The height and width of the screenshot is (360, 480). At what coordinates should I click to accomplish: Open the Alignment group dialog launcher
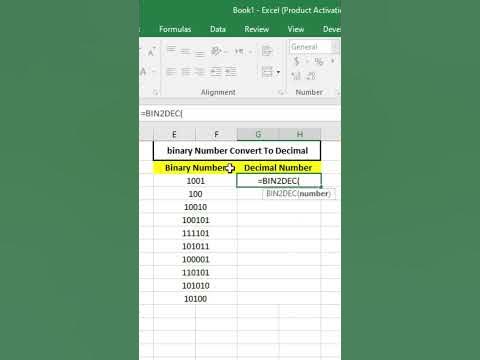click(281, 92)
